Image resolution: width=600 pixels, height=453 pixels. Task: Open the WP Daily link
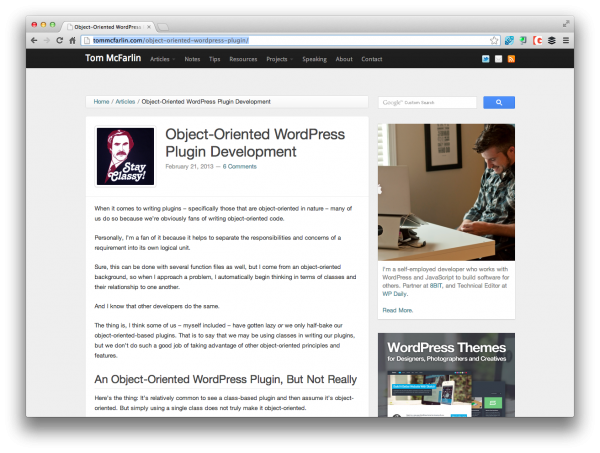395,294
